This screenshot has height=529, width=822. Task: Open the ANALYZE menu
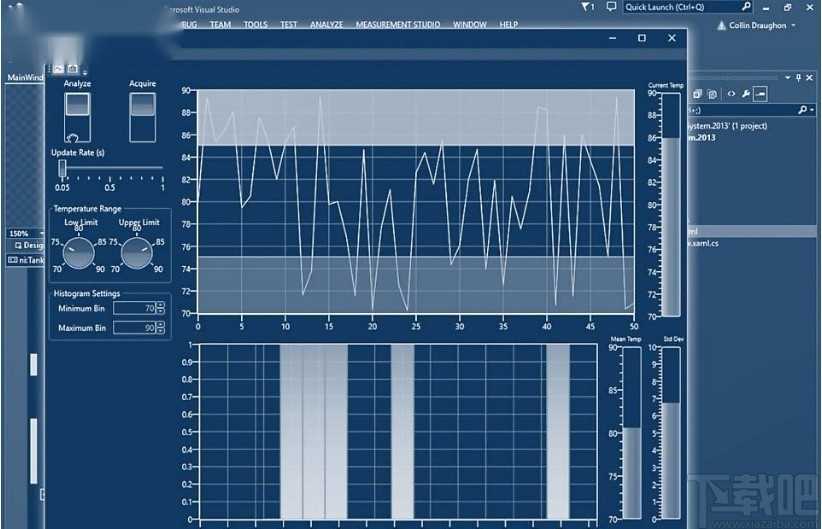(326, 25)
